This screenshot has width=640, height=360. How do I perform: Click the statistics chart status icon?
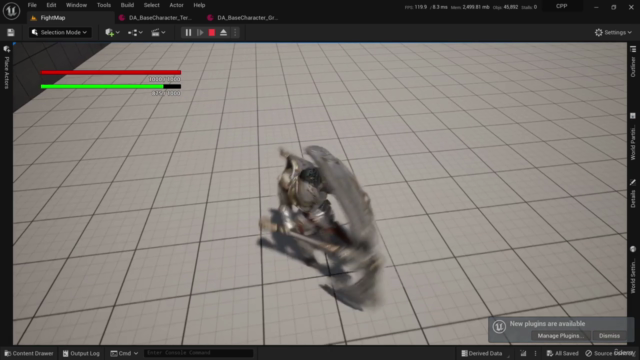[x=523, y=353]
